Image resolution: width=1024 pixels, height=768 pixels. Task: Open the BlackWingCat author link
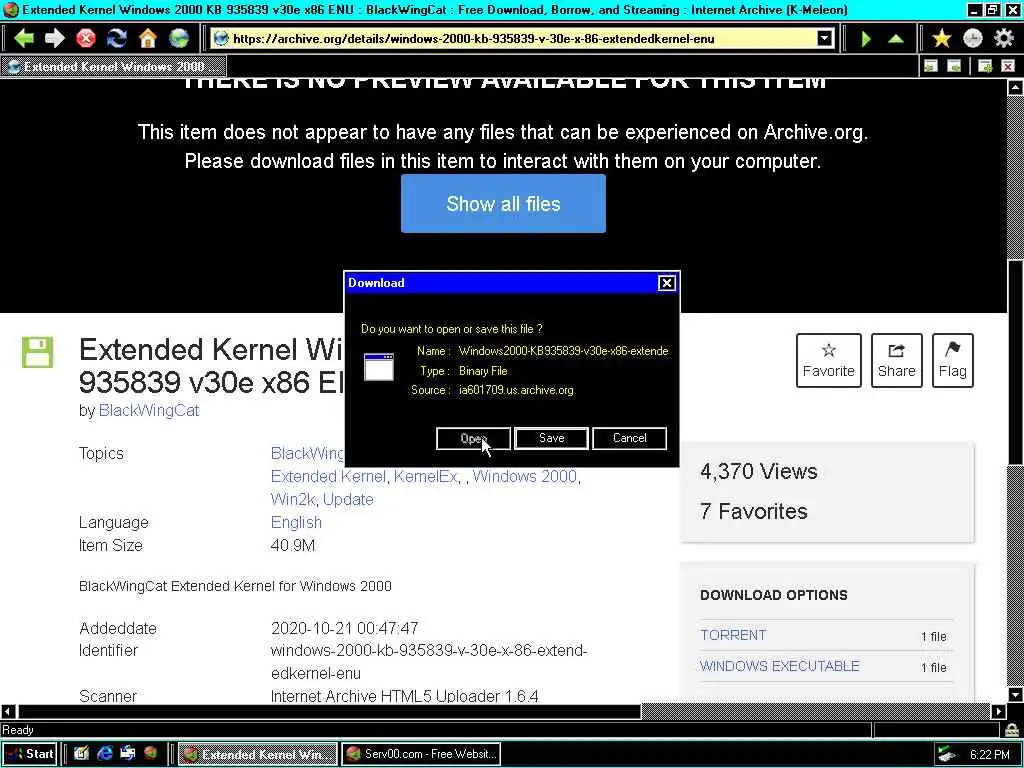point(149,410)
